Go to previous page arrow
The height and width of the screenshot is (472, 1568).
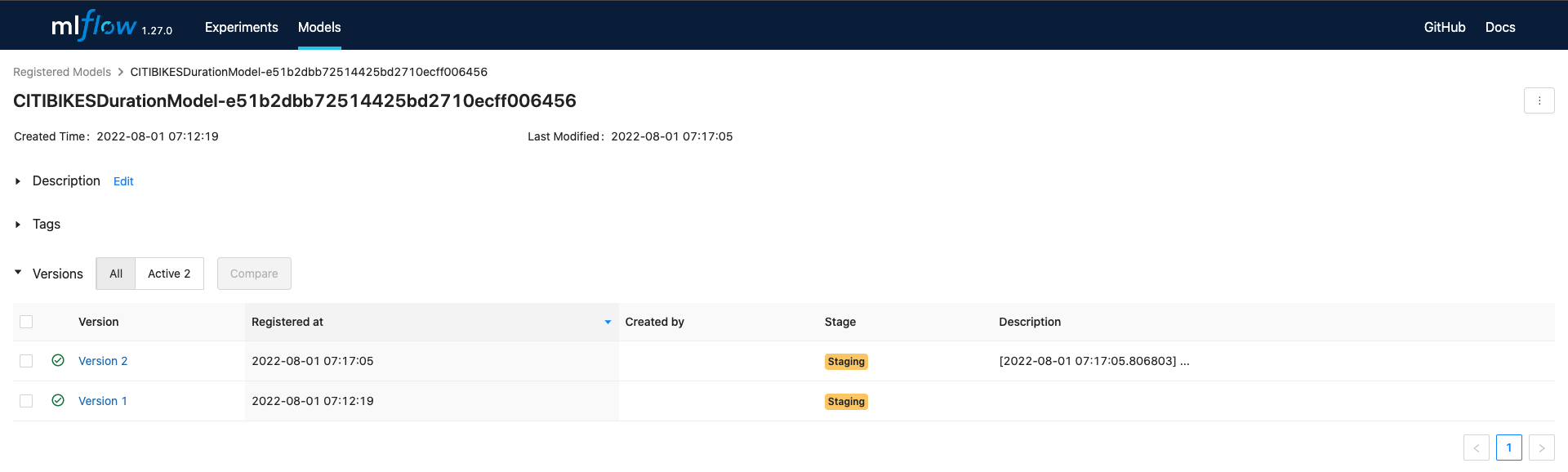[x=1476, y=448]
